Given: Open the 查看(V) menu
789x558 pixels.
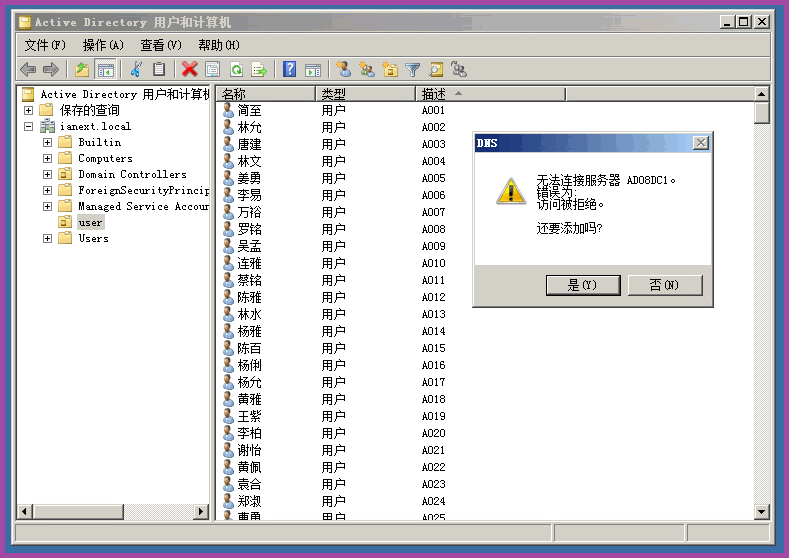Looking at the screenshot, I should [x=161, y=45].
